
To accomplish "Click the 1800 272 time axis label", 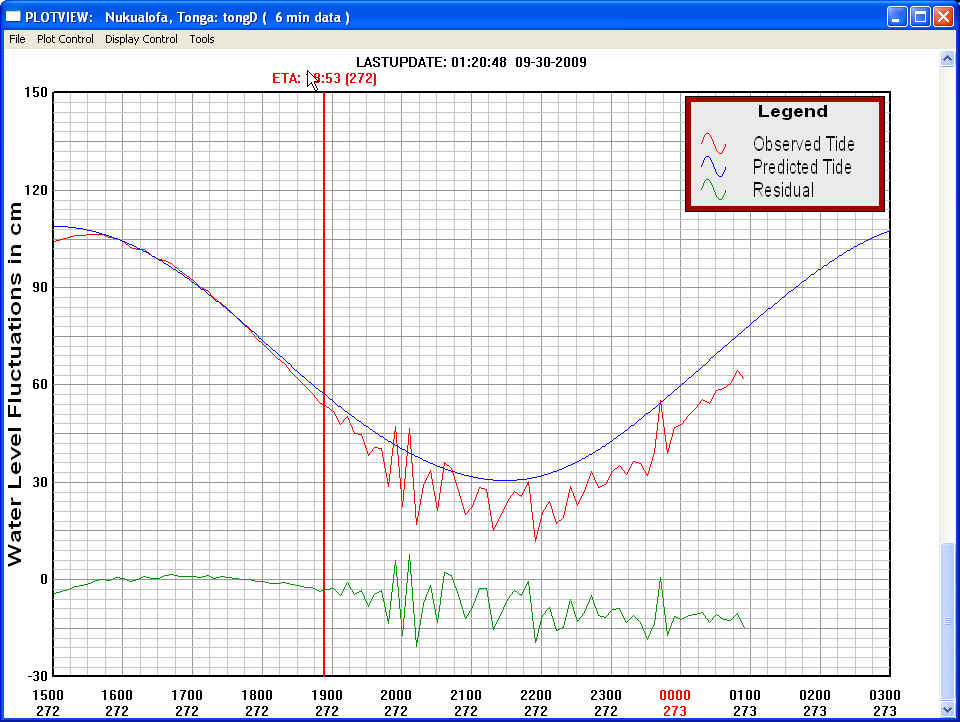I will coord(257,703).
